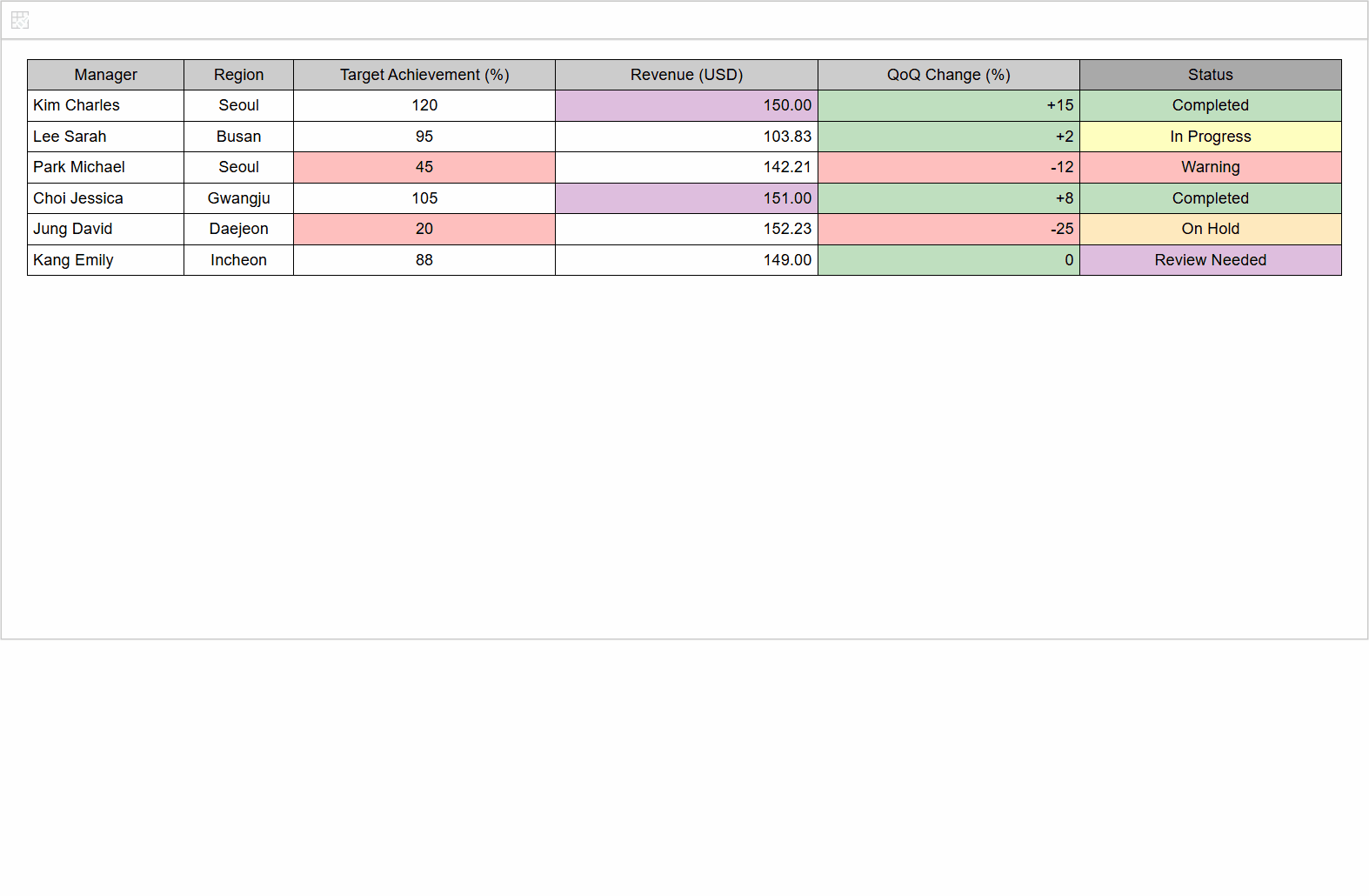Click the QoQ Change (%) header
Screen dimensions: 1369x896
pyautogui.click(x=949, y=75)
